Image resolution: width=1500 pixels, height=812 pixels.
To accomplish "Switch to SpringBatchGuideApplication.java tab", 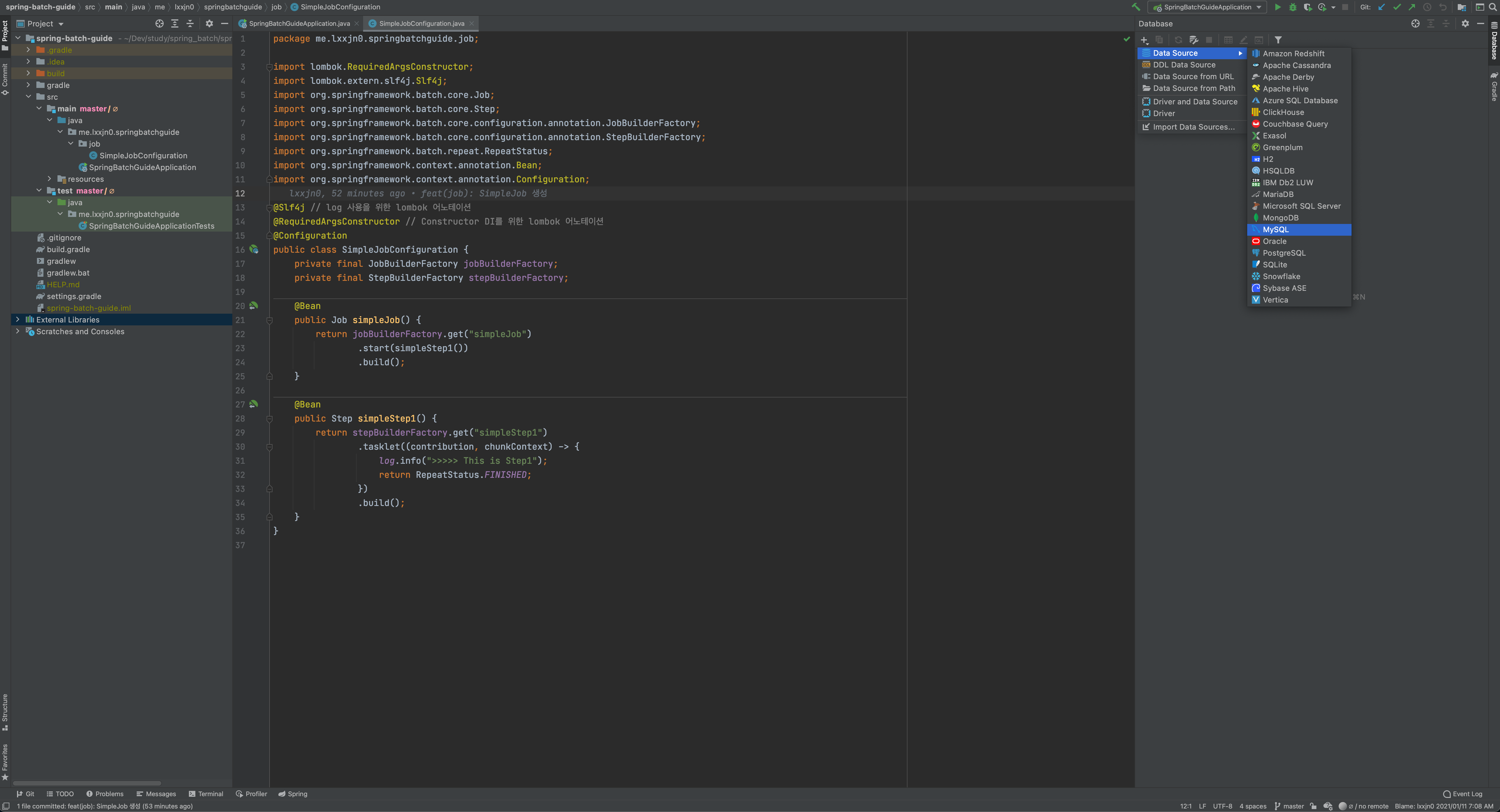I will tap(299, 23).
